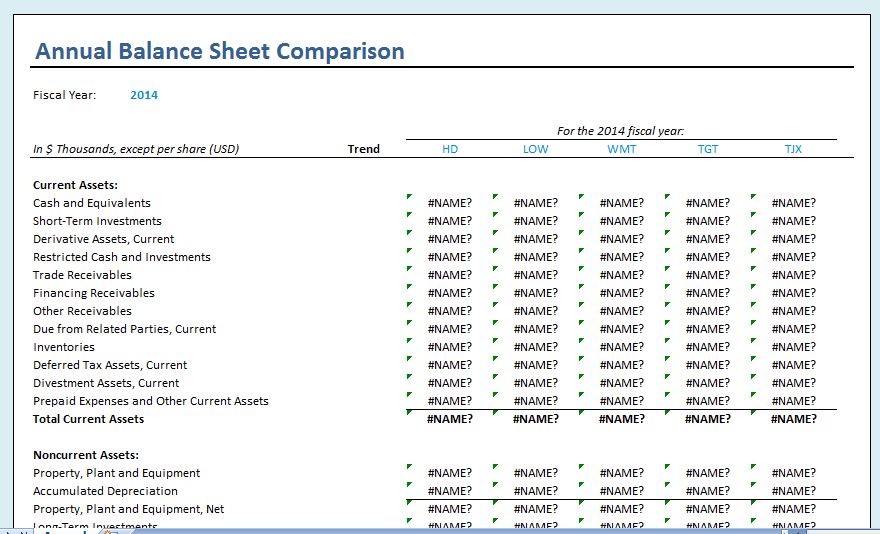Click the Deferred Tax Assets, Current label
This screenshot has width=880, height=534.
[x=110, y=365]
